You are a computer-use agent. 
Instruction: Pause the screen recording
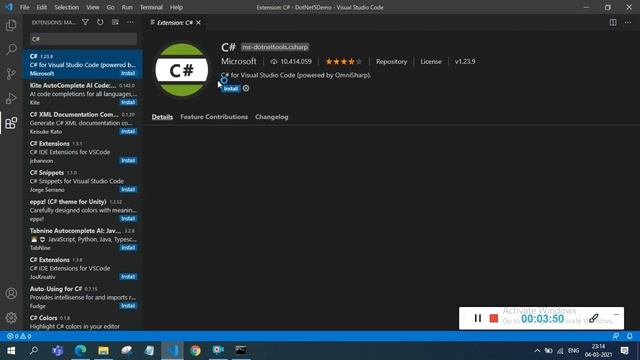pyautogui.click(x=478, y=318)
